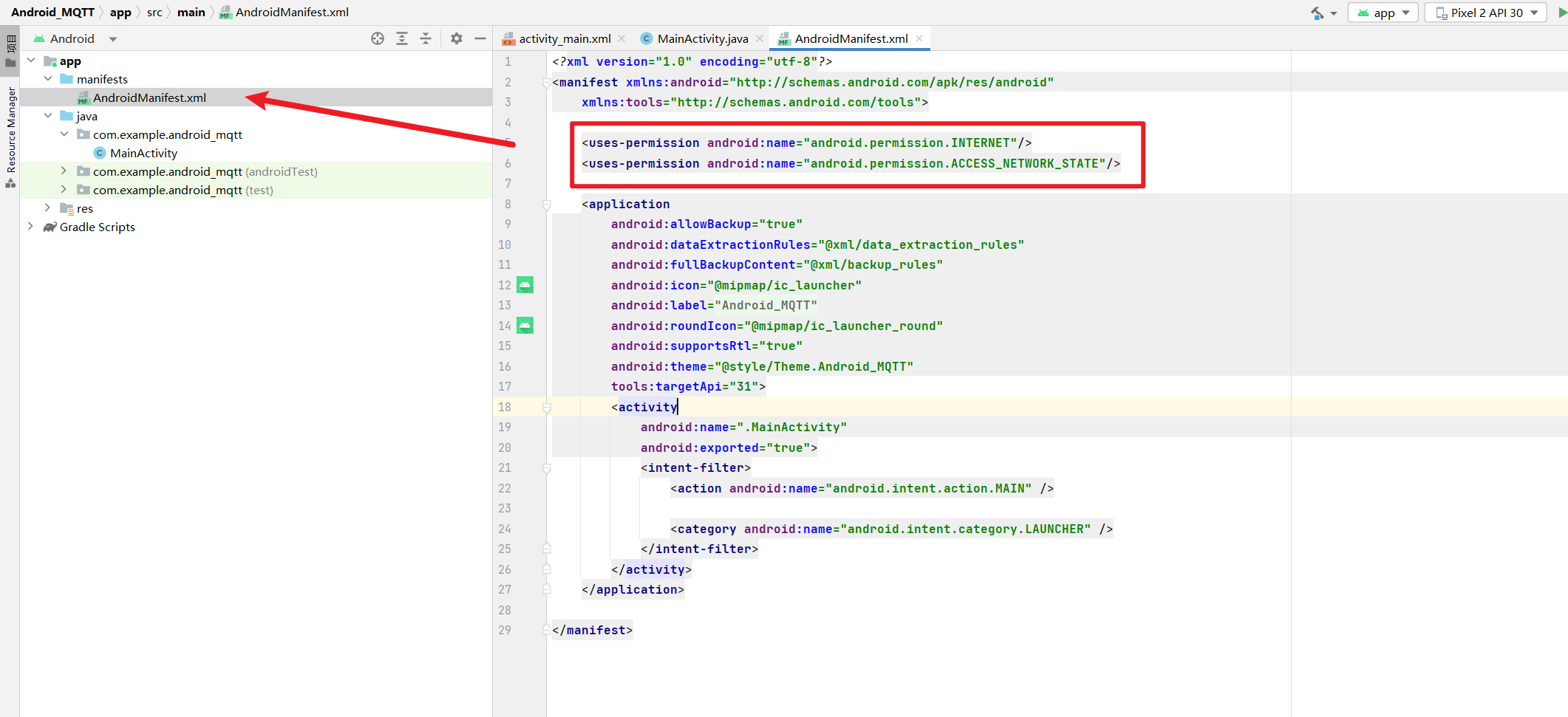Viewport: 1568px width, 717px height.
Task: Select AndroidManifest.xml in project tree
Action: tap(256, 97)
